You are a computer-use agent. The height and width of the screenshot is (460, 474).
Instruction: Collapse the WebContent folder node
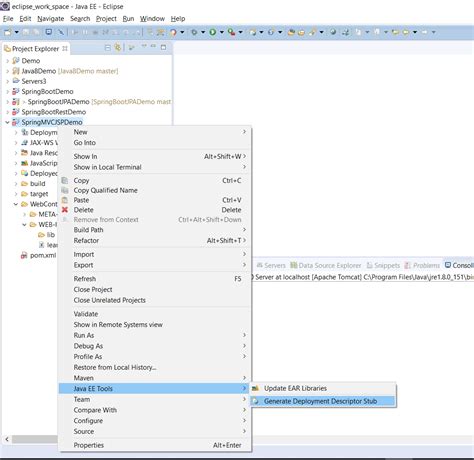tap(16, 204)
